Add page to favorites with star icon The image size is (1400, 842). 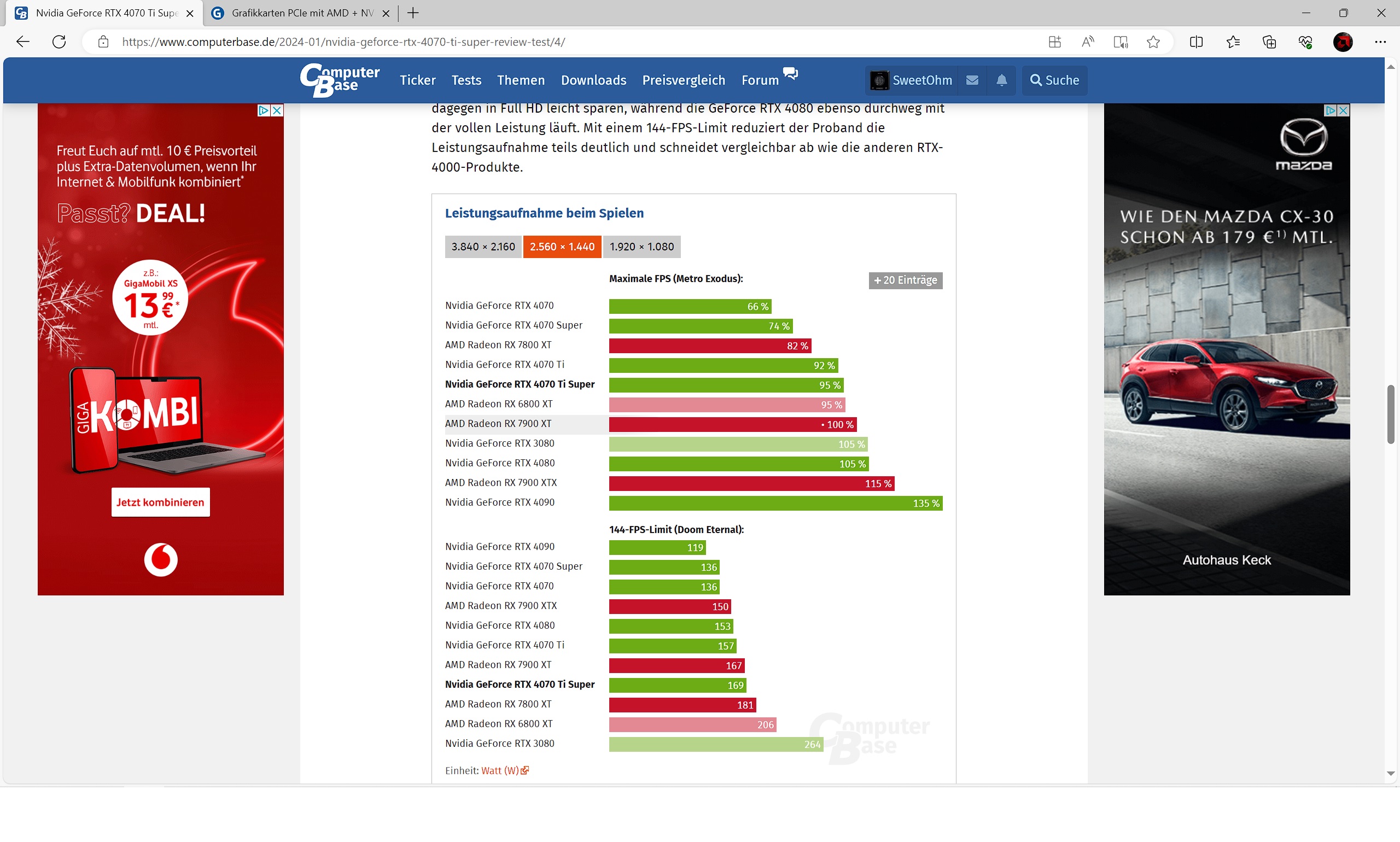click(x=1153, y=42)
